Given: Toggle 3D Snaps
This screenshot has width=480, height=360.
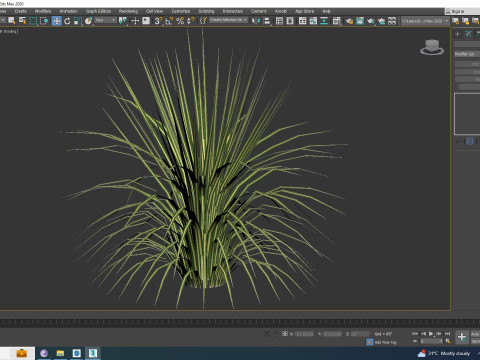Looking at the screenshot, I should tap(158, 21).
